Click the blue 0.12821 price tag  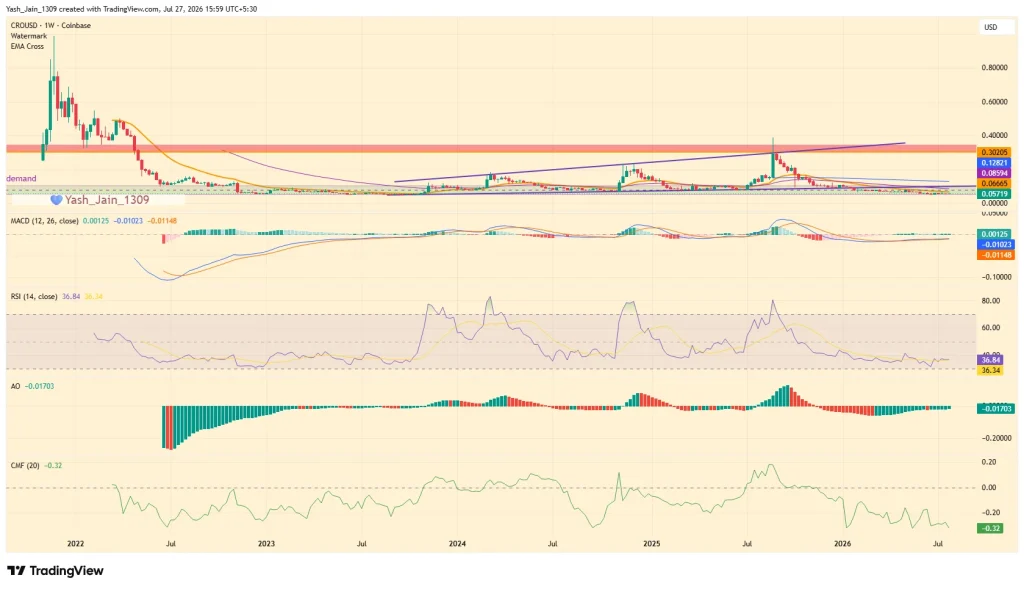click(x=995, y=163)
